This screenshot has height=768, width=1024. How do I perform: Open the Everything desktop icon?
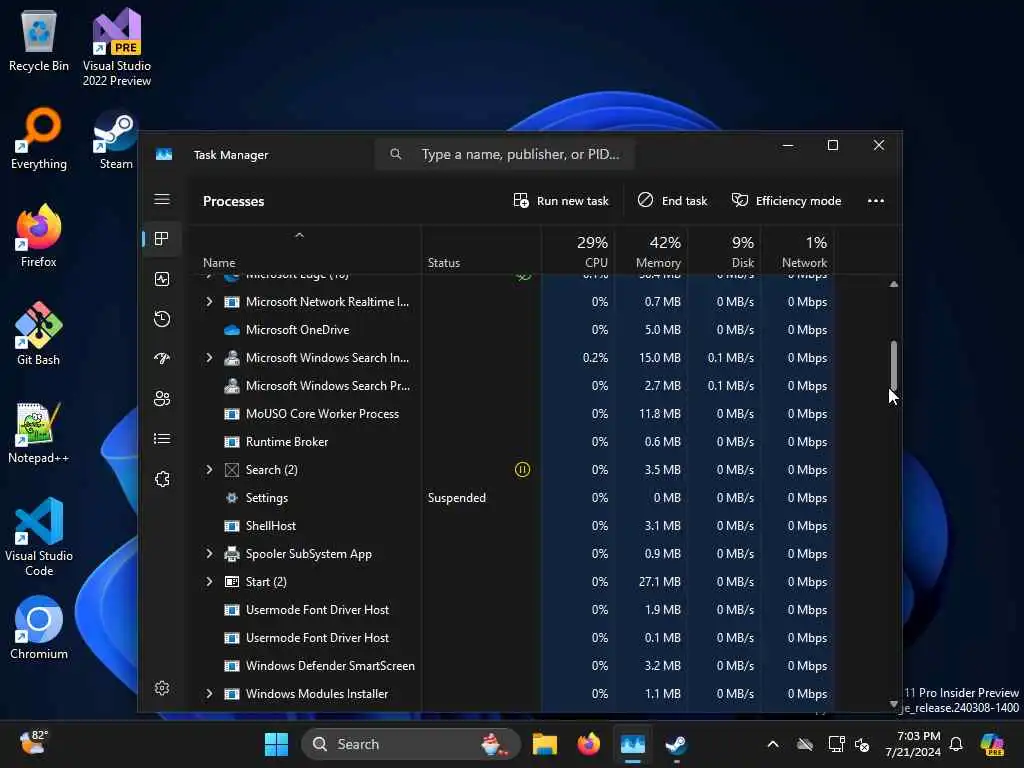[x=39, y=138]
